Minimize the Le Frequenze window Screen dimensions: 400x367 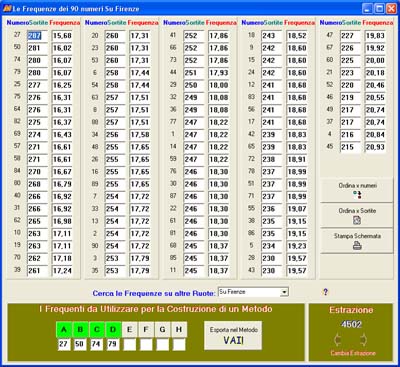(367, 8)
